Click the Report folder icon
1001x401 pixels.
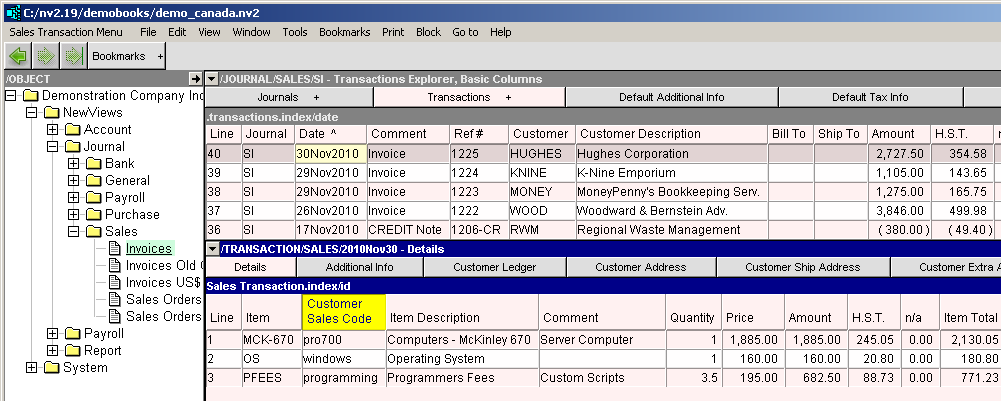click(x=74, y=351)
